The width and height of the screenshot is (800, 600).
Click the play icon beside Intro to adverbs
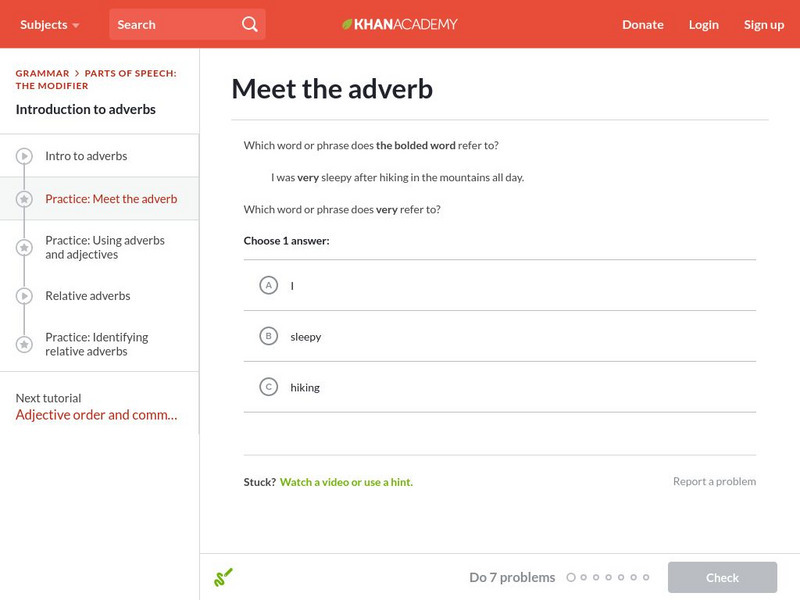[22, 155]
